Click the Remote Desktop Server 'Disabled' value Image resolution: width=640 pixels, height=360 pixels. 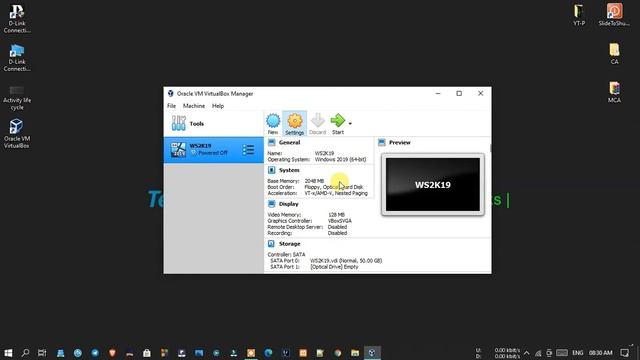[337, 227]
